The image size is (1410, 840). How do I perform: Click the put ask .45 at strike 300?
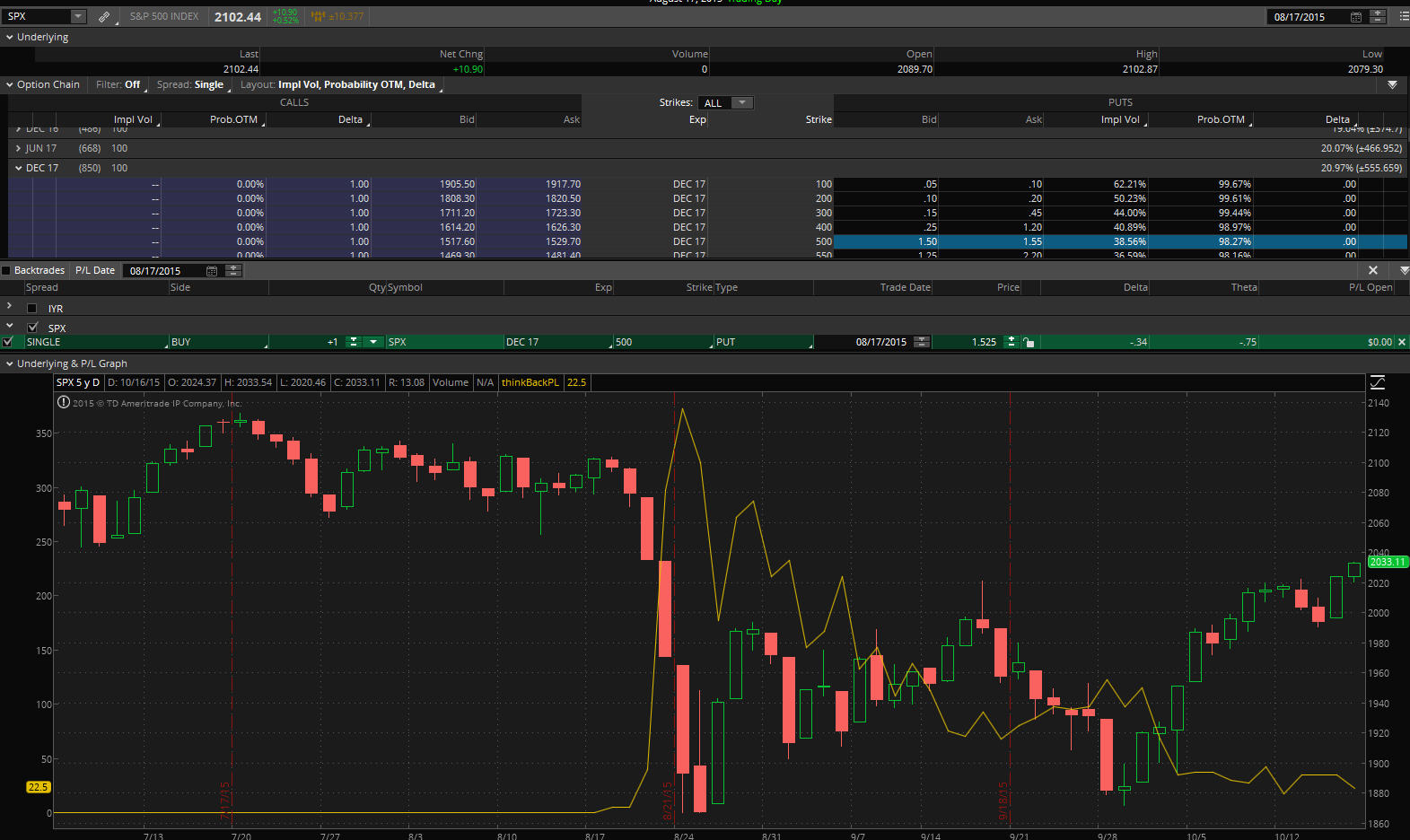point(1035,213)
